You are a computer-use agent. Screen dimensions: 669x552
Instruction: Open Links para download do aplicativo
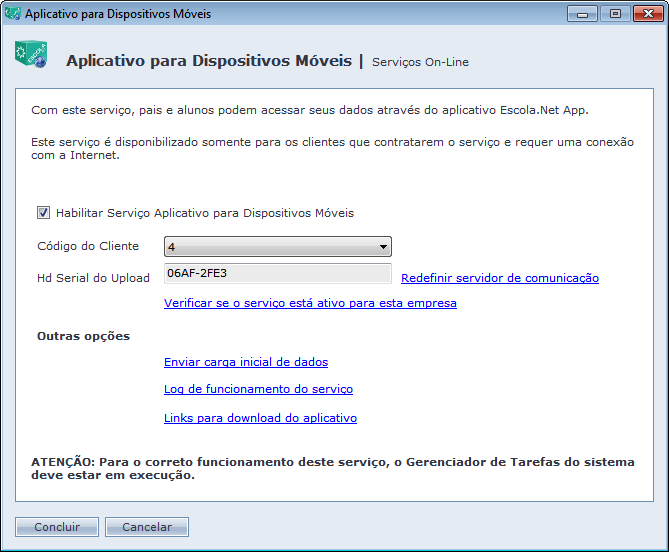[260, 418]
